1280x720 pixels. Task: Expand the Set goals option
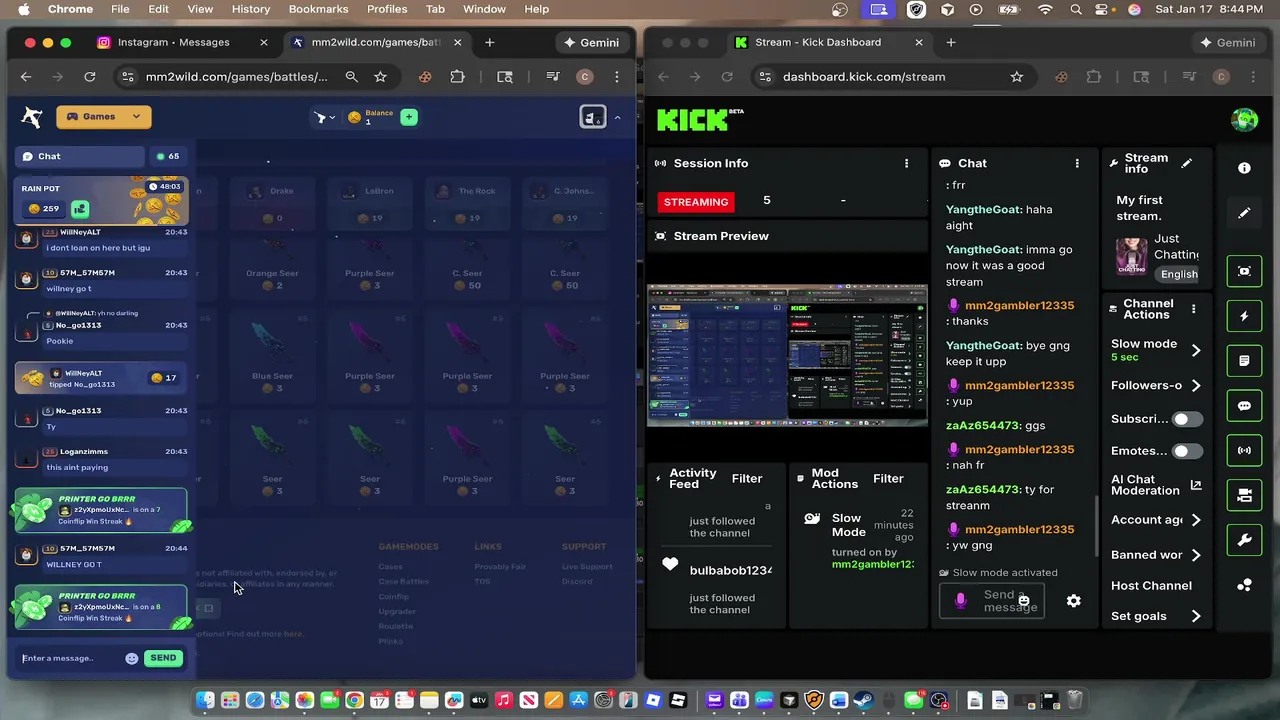coord(1196,616)
